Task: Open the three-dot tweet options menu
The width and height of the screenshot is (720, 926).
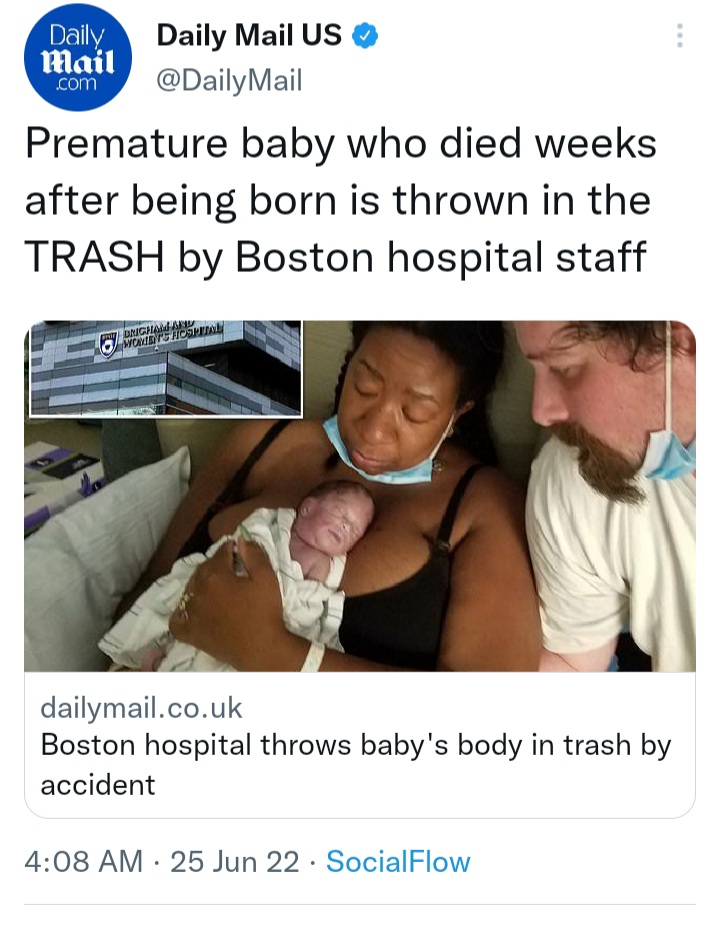Action: 680,36
